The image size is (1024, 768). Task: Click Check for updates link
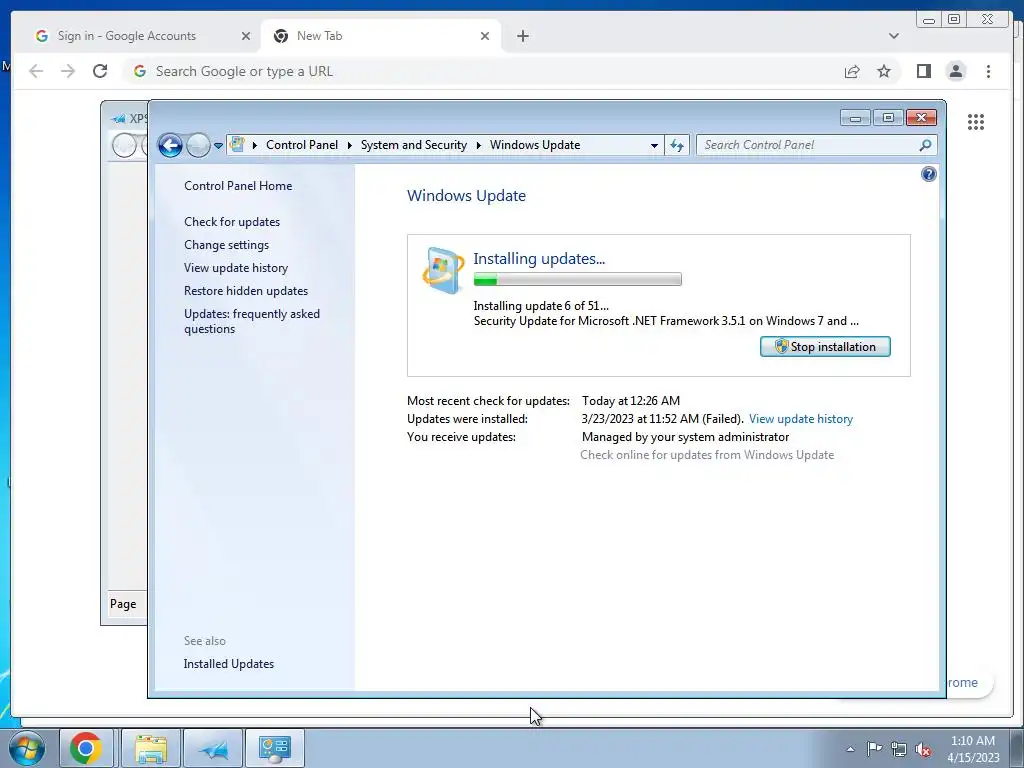click(232, 221)
